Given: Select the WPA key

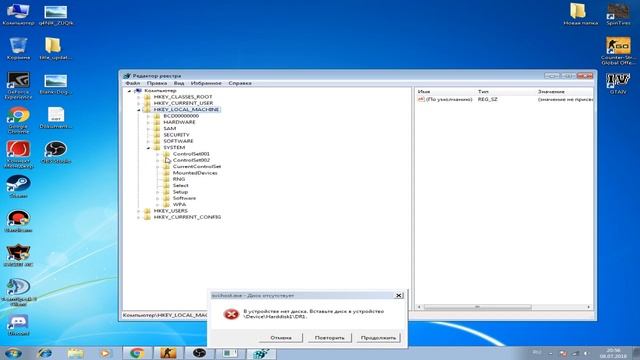Looking at the screenshot, I should coord(179,204).
